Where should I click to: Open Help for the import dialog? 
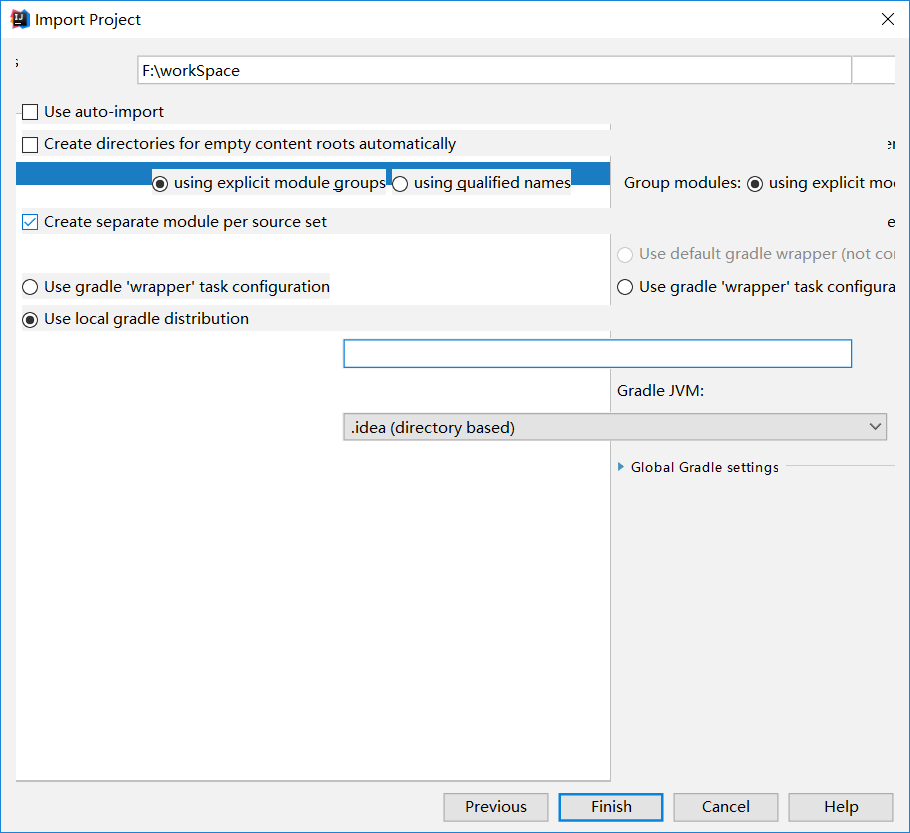841,807
